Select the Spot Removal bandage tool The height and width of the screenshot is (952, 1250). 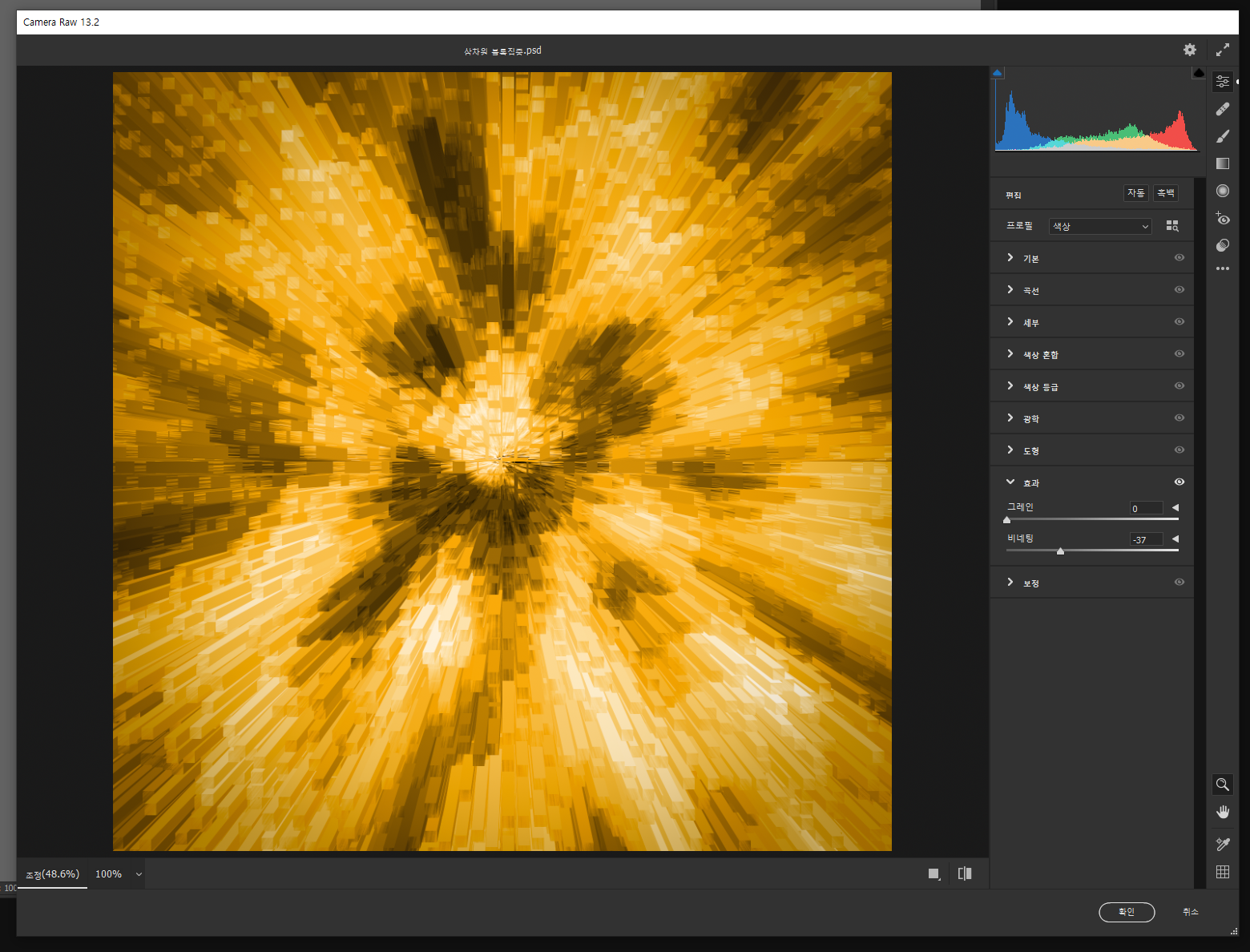(1223, 109)
